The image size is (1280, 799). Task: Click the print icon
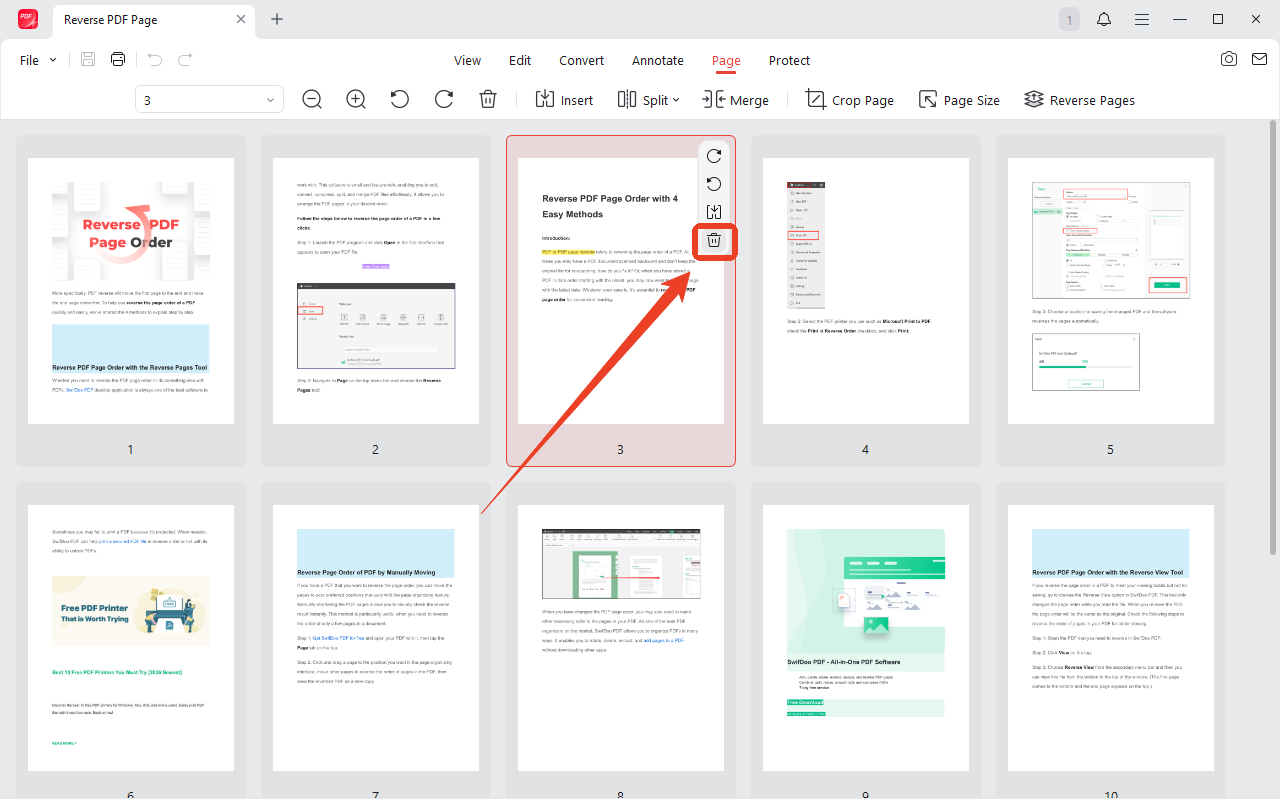[x=118, y=60]
